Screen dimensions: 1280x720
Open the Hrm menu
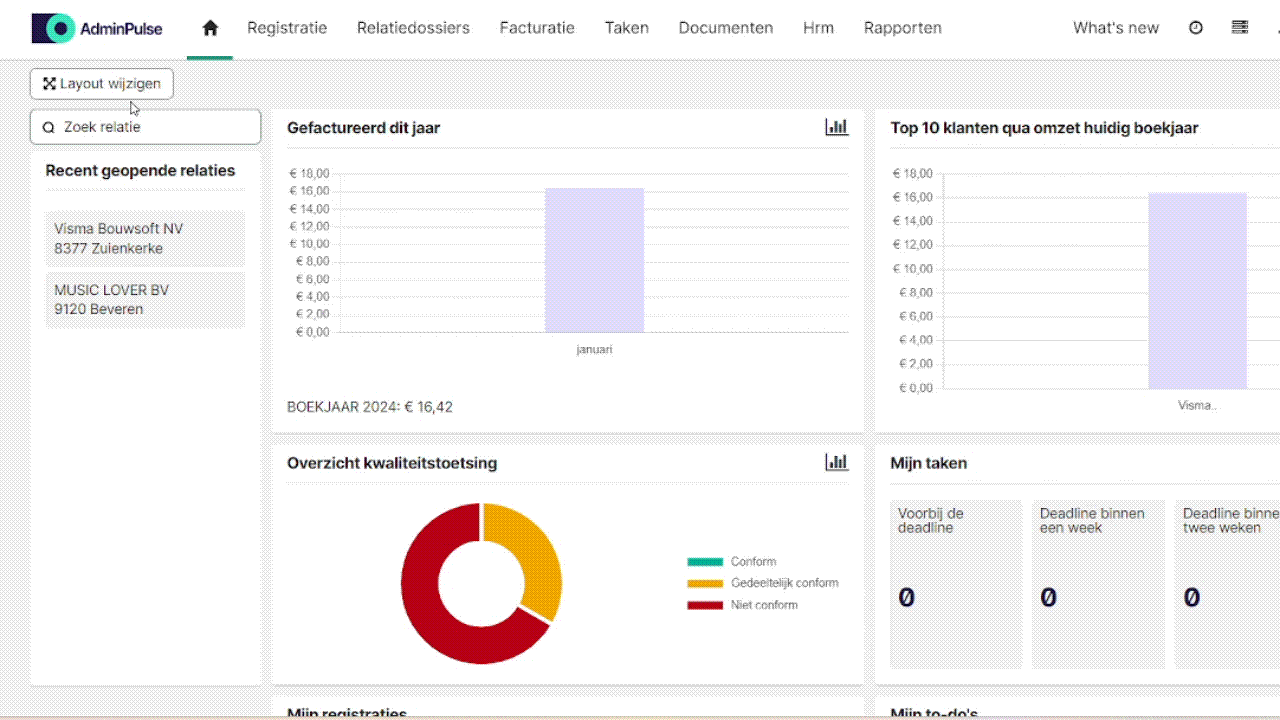pos(818,28)
